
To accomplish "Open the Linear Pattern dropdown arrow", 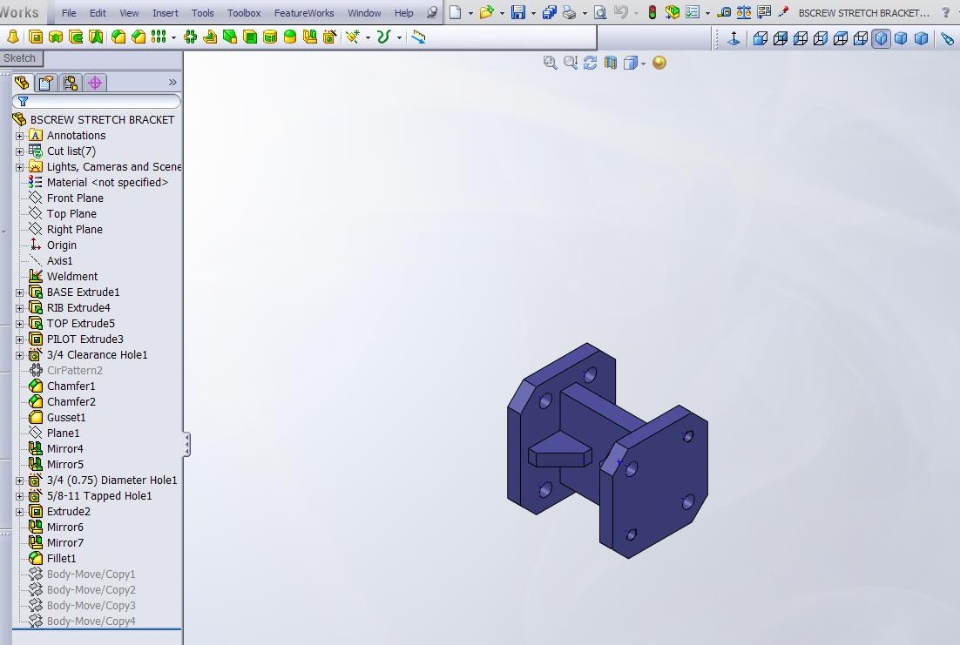I will pyautogui.click(x=174, y=38).
